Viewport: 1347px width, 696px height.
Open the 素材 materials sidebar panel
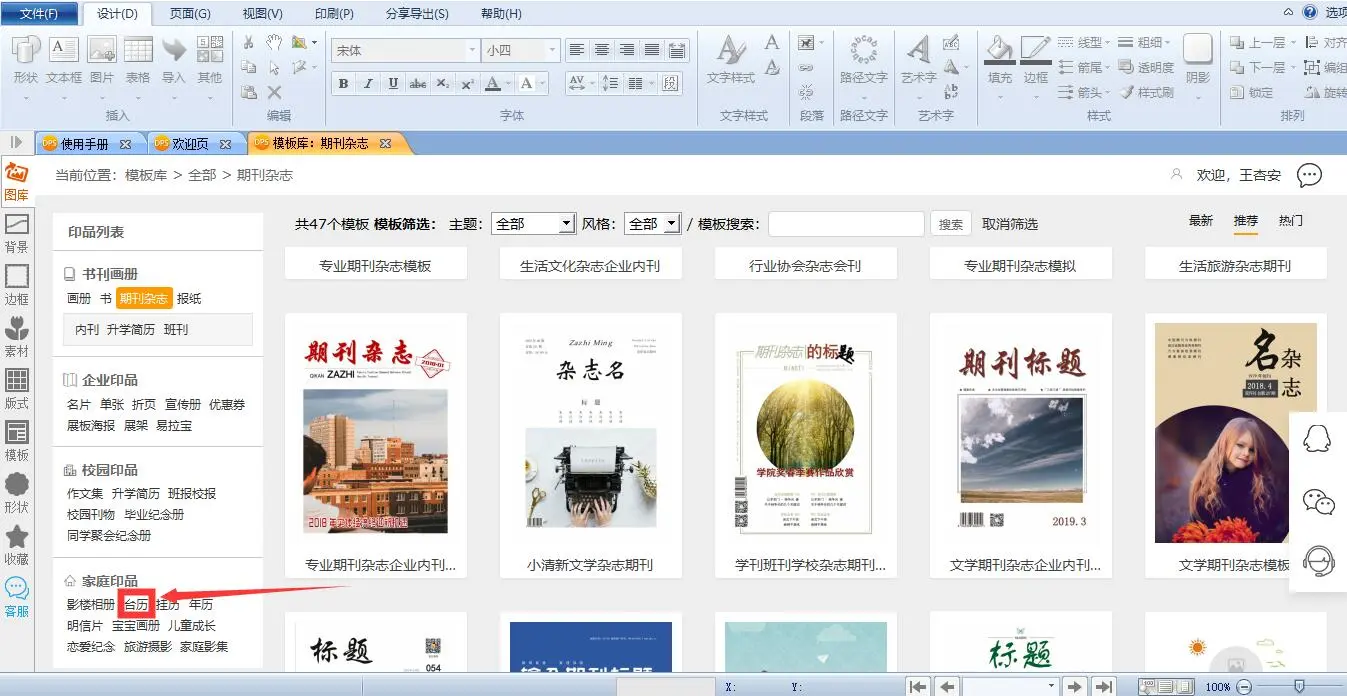coord(16,335)
